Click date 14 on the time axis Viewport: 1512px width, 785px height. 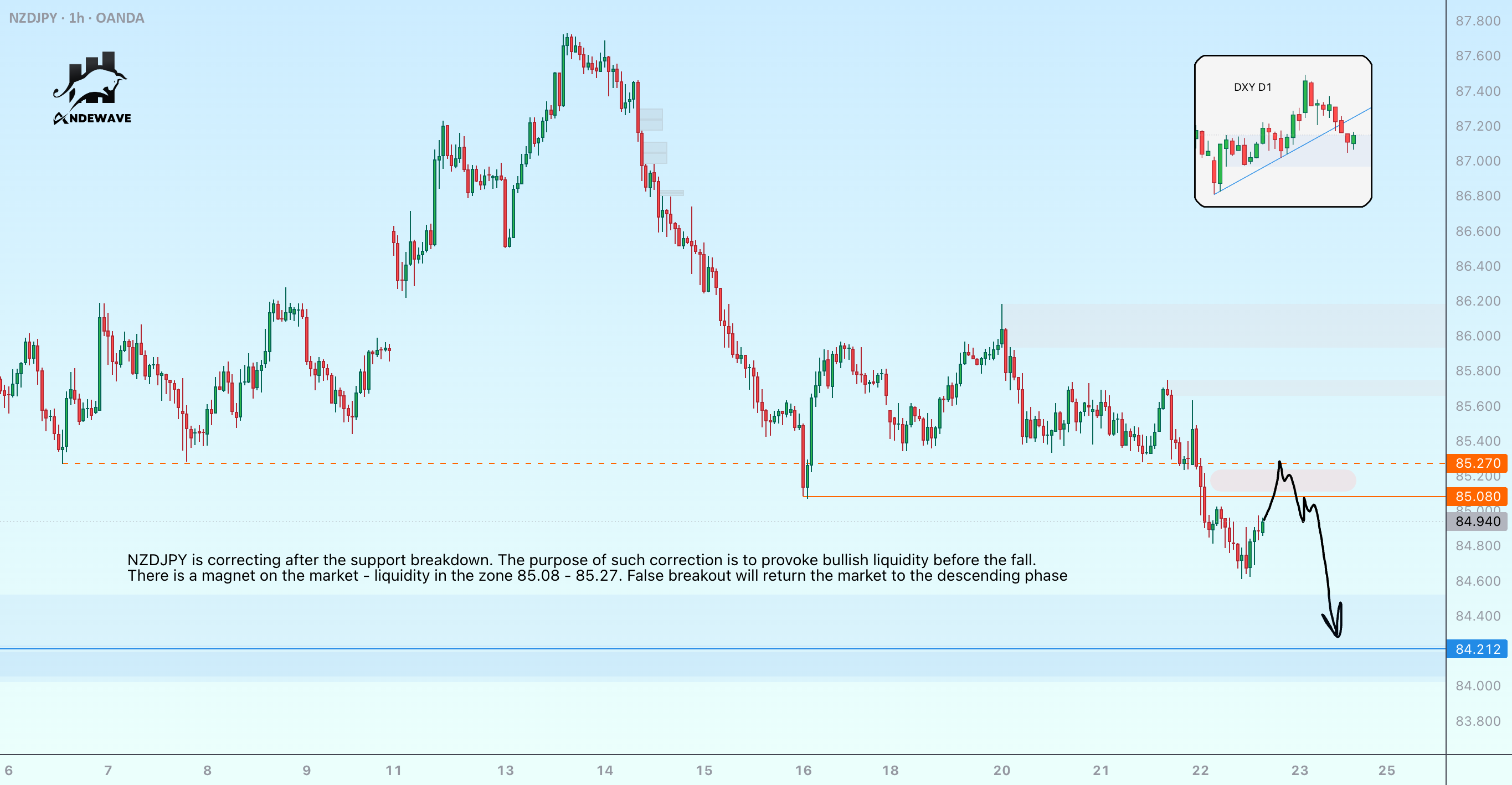(605, 771)
